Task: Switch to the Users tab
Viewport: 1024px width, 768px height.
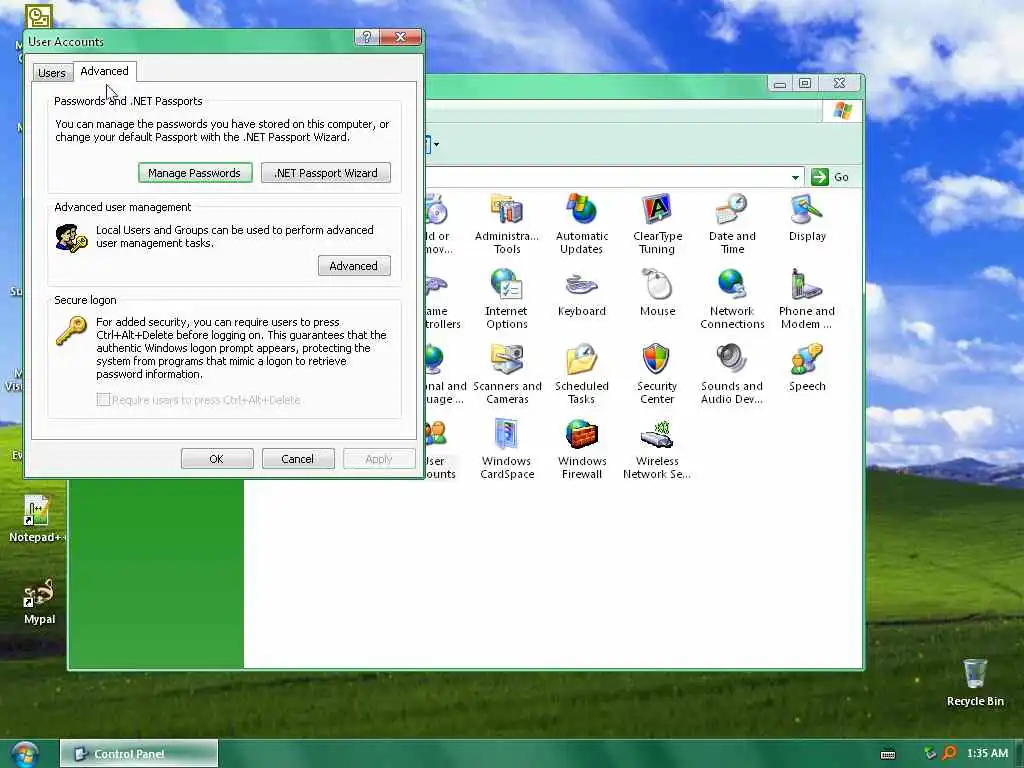Action: (x=52, y=72)
